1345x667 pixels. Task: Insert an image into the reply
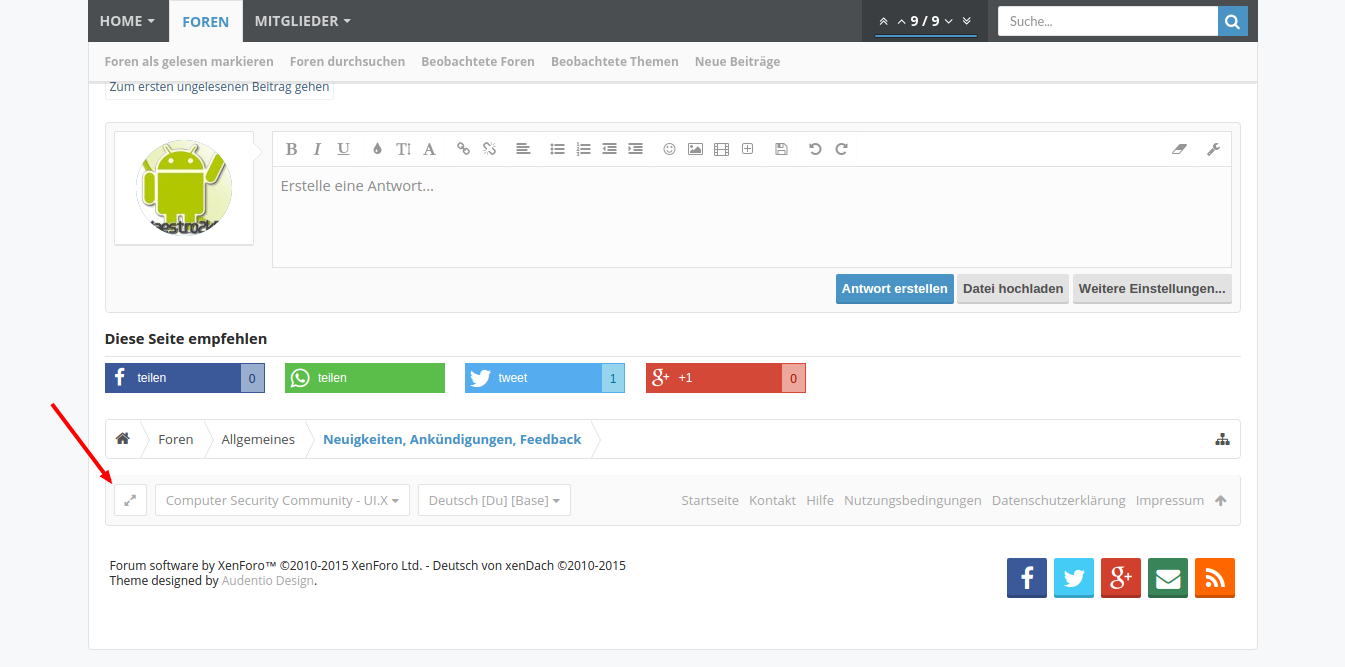coord(695,149)
